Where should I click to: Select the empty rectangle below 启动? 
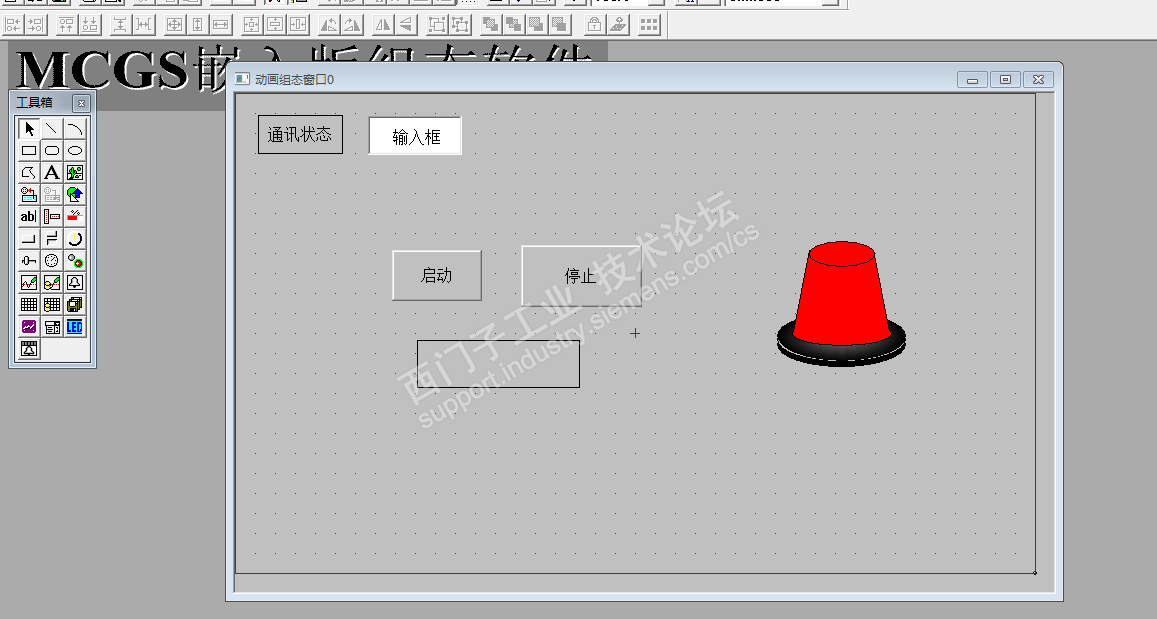click(x=498, y=364)
